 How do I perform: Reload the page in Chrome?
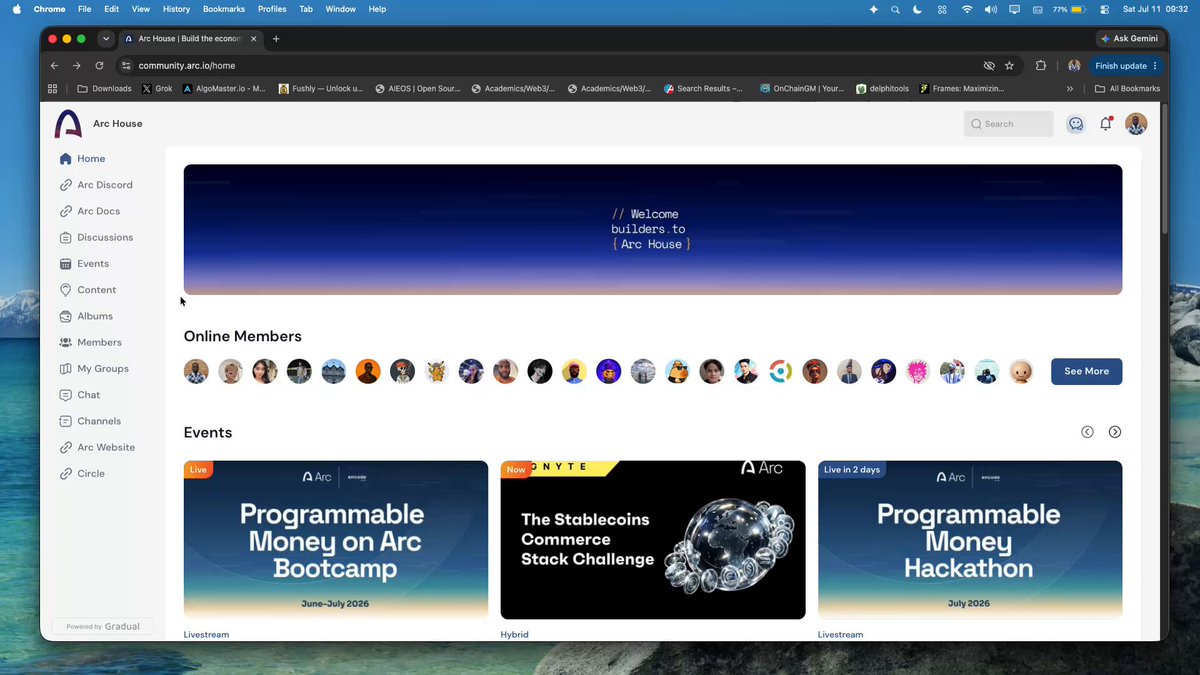99,66
